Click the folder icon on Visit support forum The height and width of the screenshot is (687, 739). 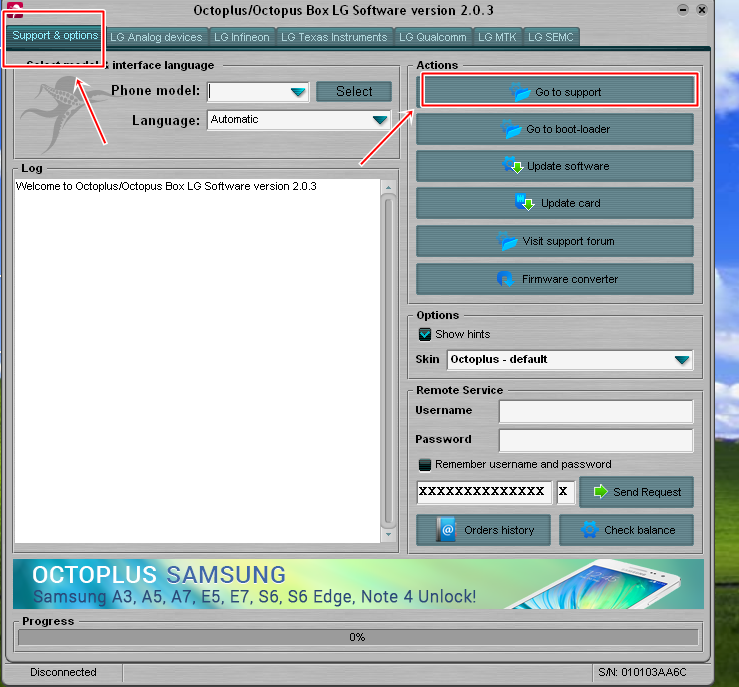[x=508, y=241]
